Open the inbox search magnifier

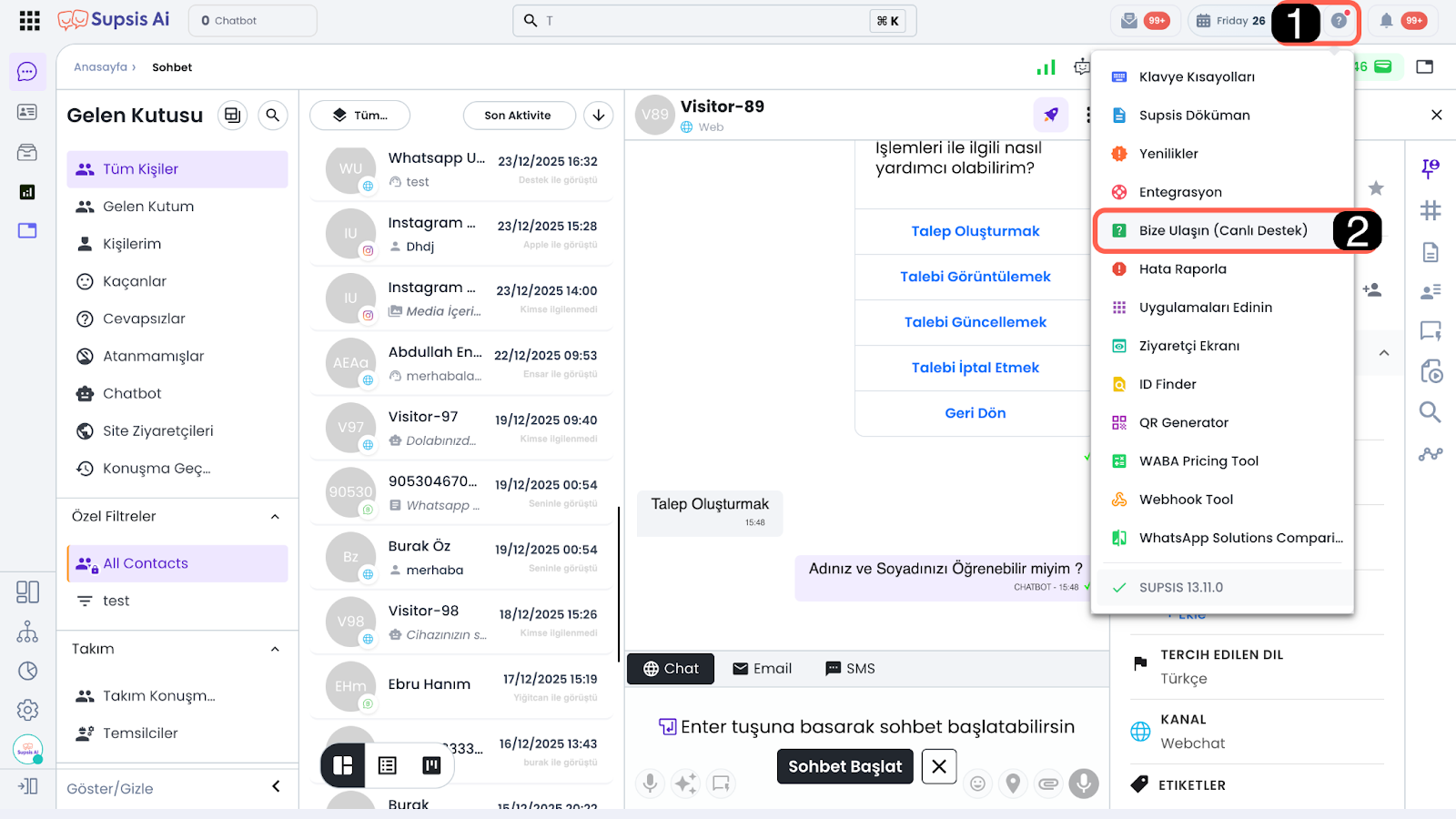click(272, 115)
